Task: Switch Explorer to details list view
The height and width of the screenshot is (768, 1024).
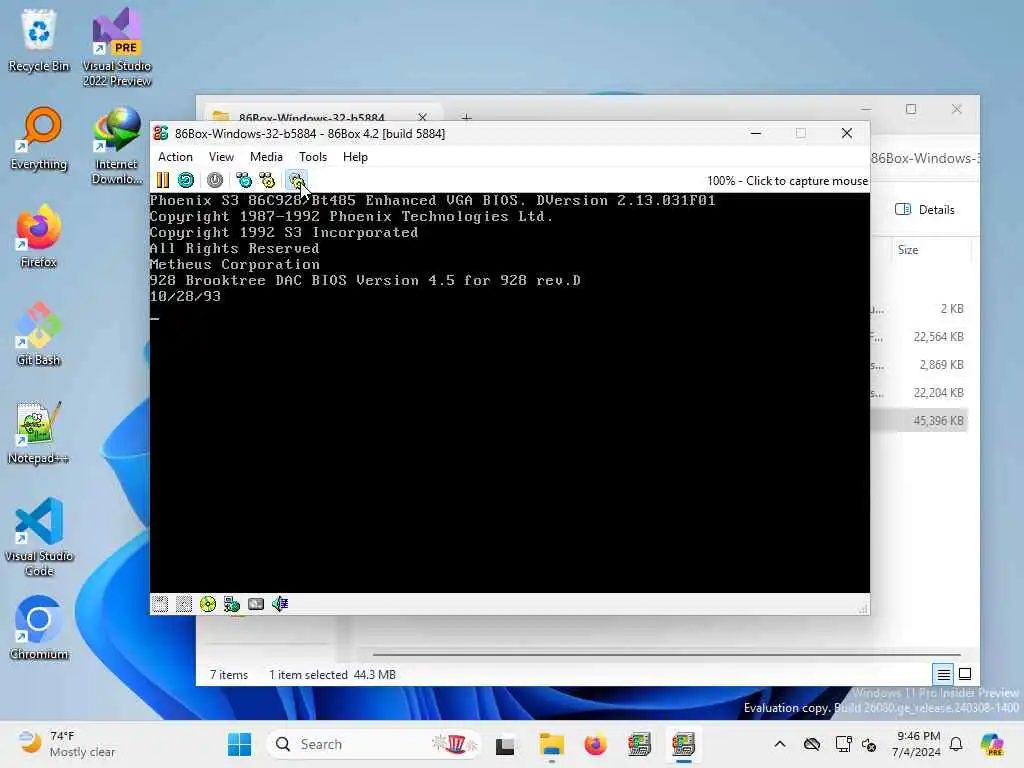Action: (943, 674)
